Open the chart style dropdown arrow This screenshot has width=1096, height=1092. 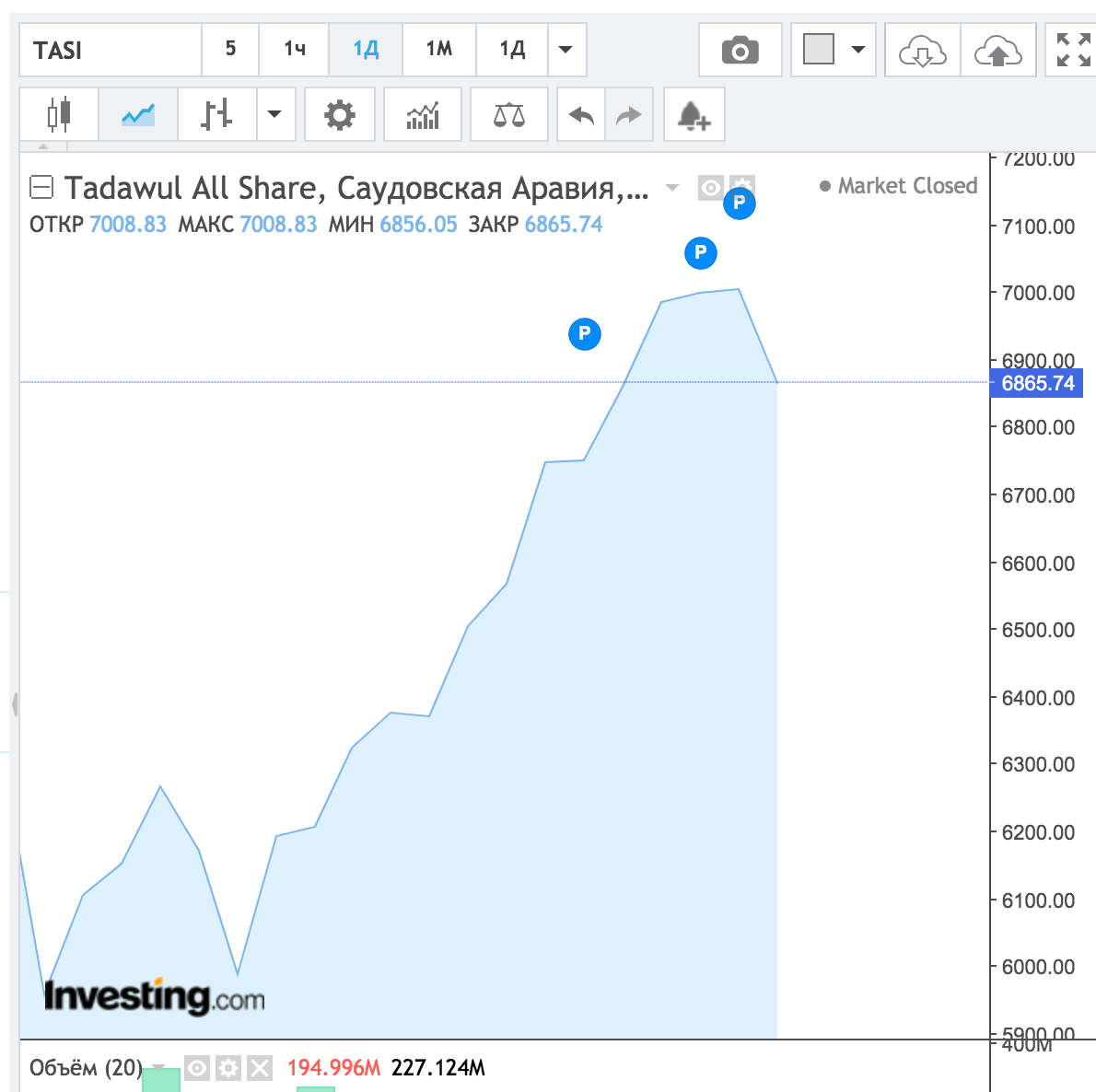coord(275,114)
